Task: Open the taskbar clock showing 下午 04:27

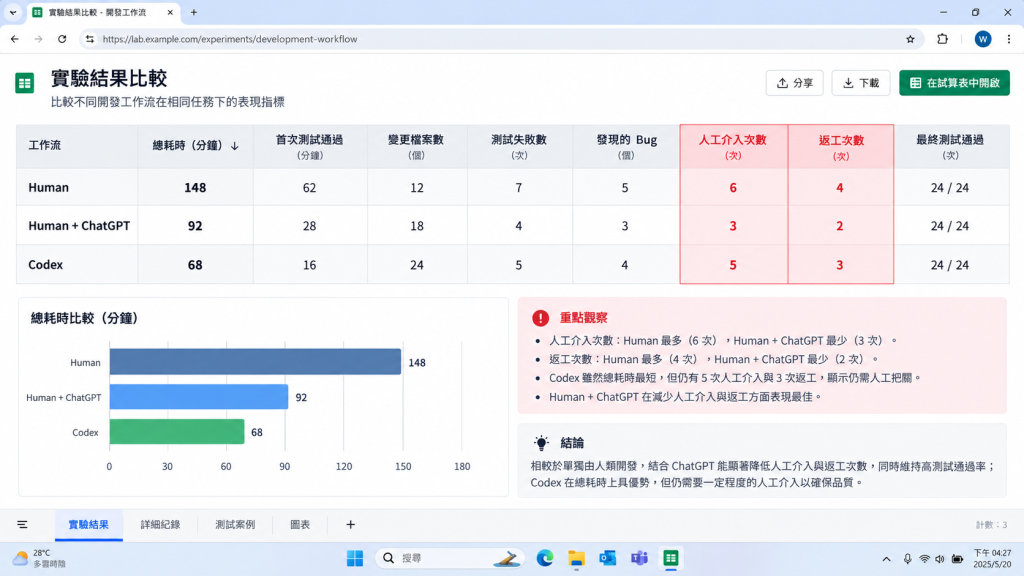Action: pyautogui.click(x=992, y=558)
